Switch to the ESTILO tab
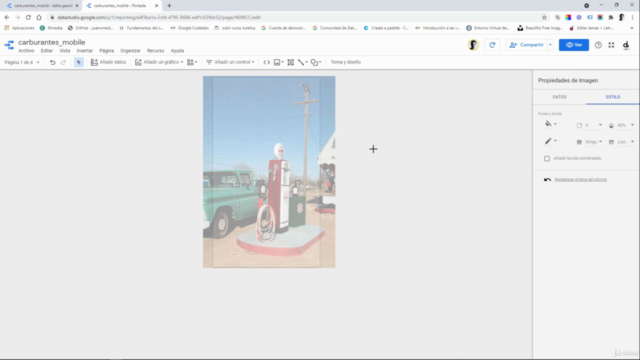Image resolution: width=640 pixels, height=360 pixels. point(613,97)
